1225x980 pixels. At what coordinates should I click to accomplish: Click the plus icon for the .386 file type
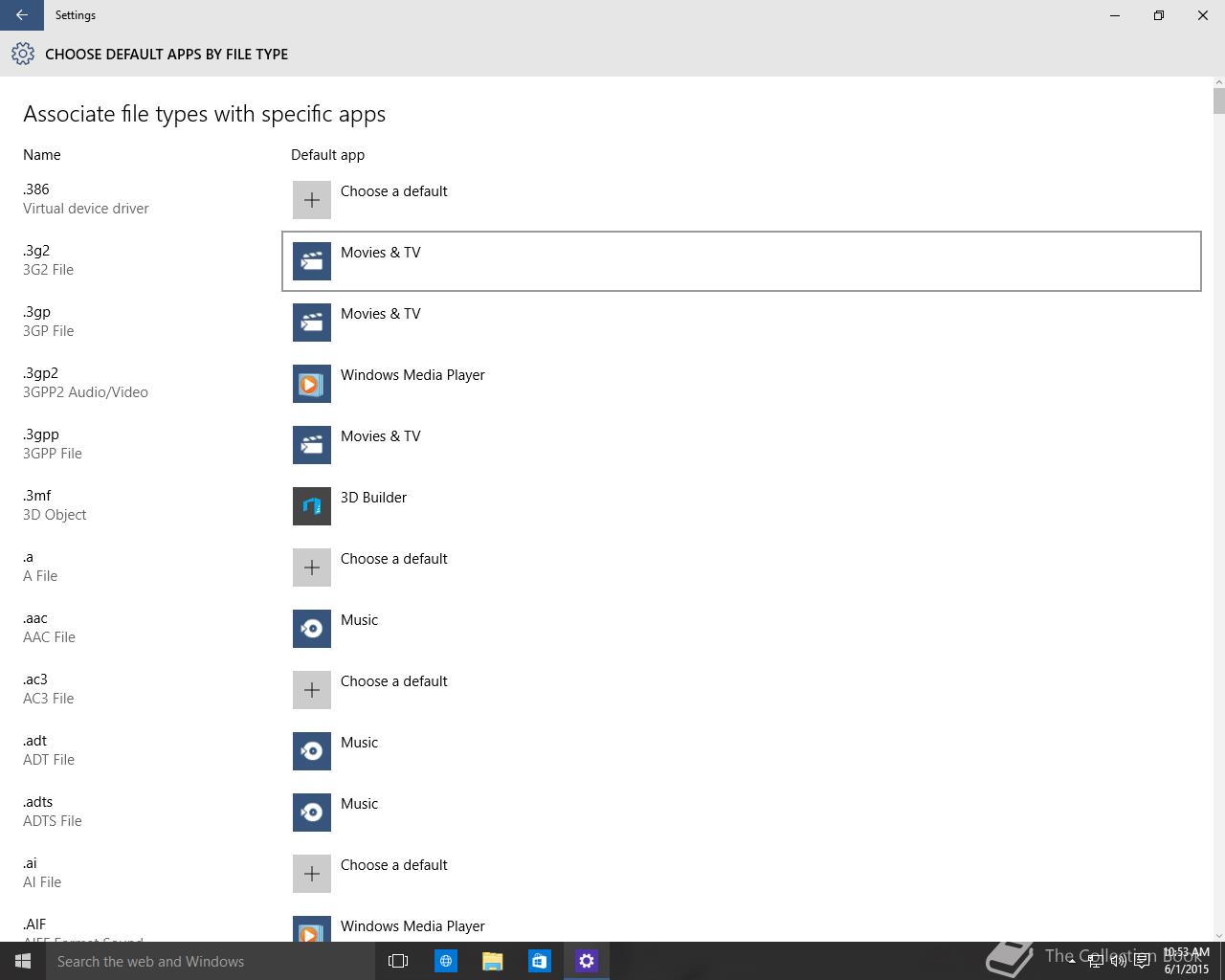tap(312, 200)
